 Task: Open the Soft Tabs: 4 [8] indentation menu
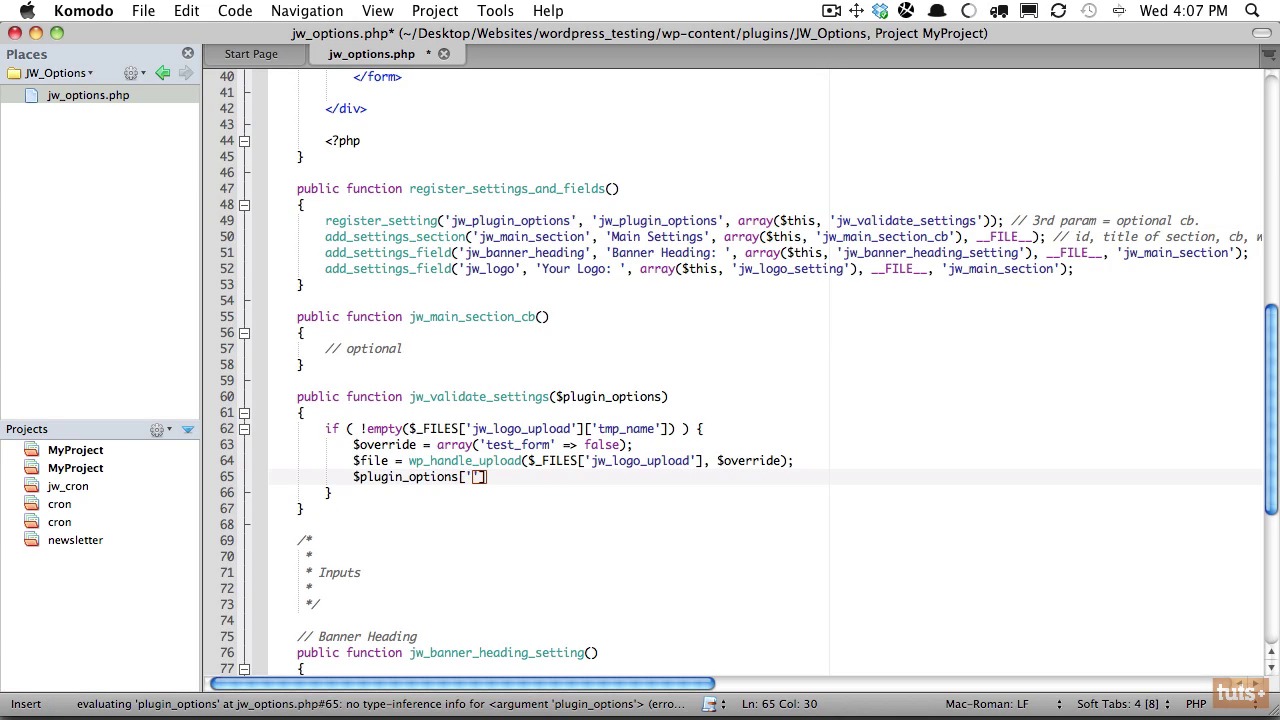(x=1116, y=704)
